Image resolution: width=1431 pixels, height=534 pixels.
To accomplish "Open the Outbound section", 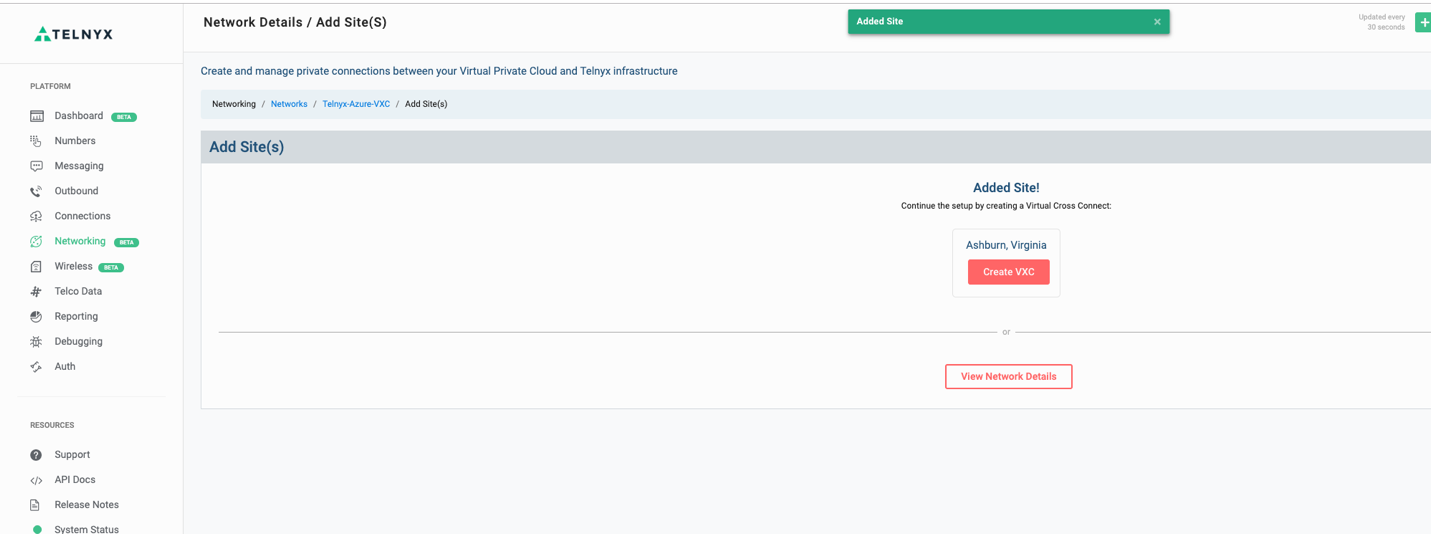I will tap(76, 191).
